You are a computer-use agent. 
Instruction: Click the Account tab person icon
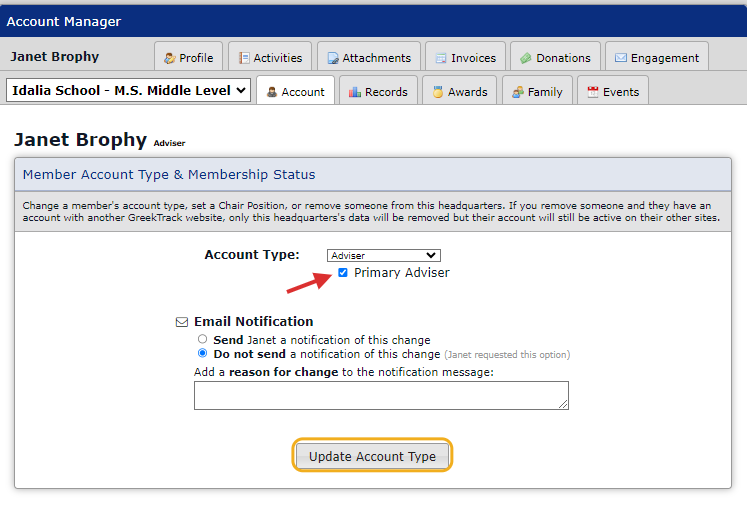(272, 92)
